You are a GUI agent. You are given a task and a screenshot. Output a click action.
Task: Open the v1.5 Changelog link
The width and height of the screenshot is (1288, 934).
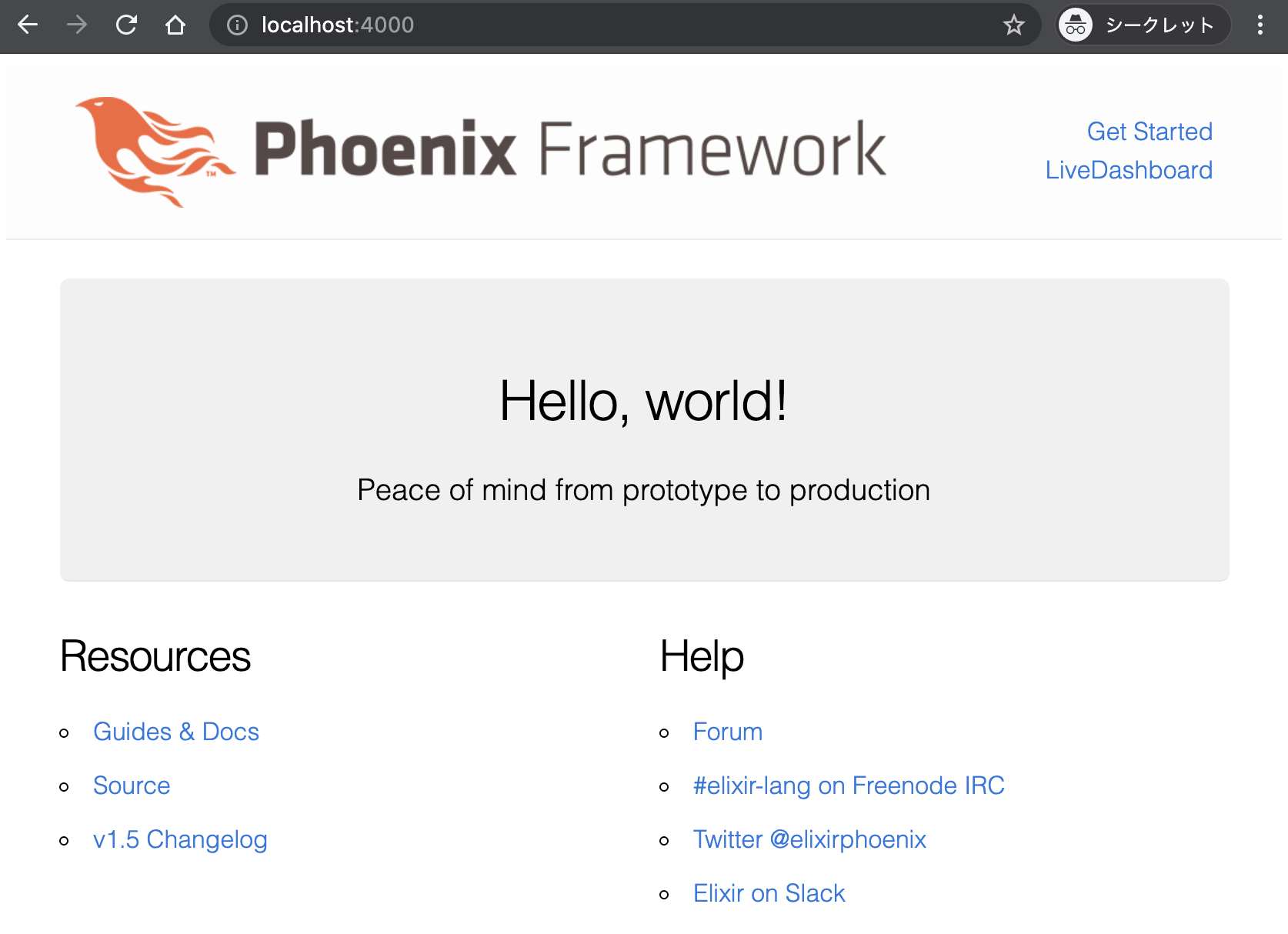tap(180, 839)
